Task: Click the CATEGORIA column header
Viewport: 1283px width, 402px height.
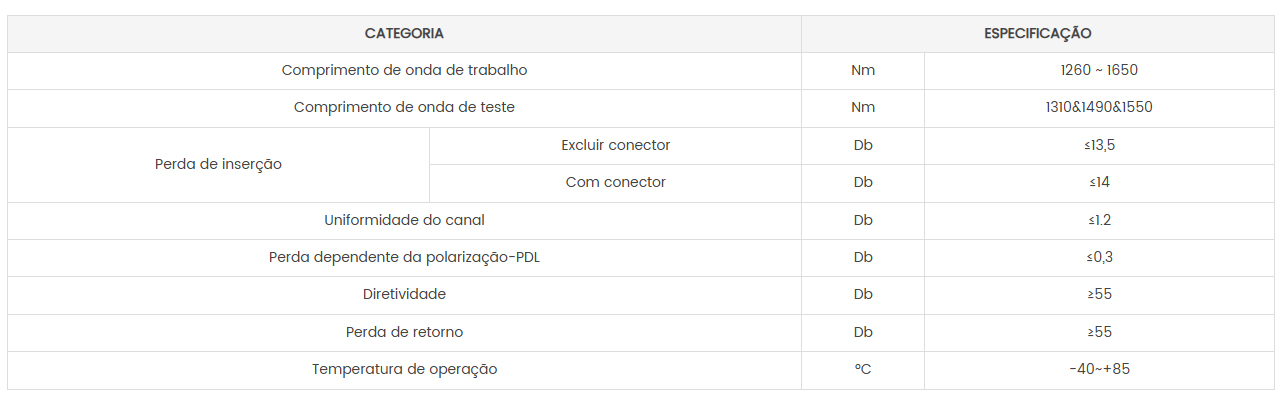Action: click(x=404, y=33)
